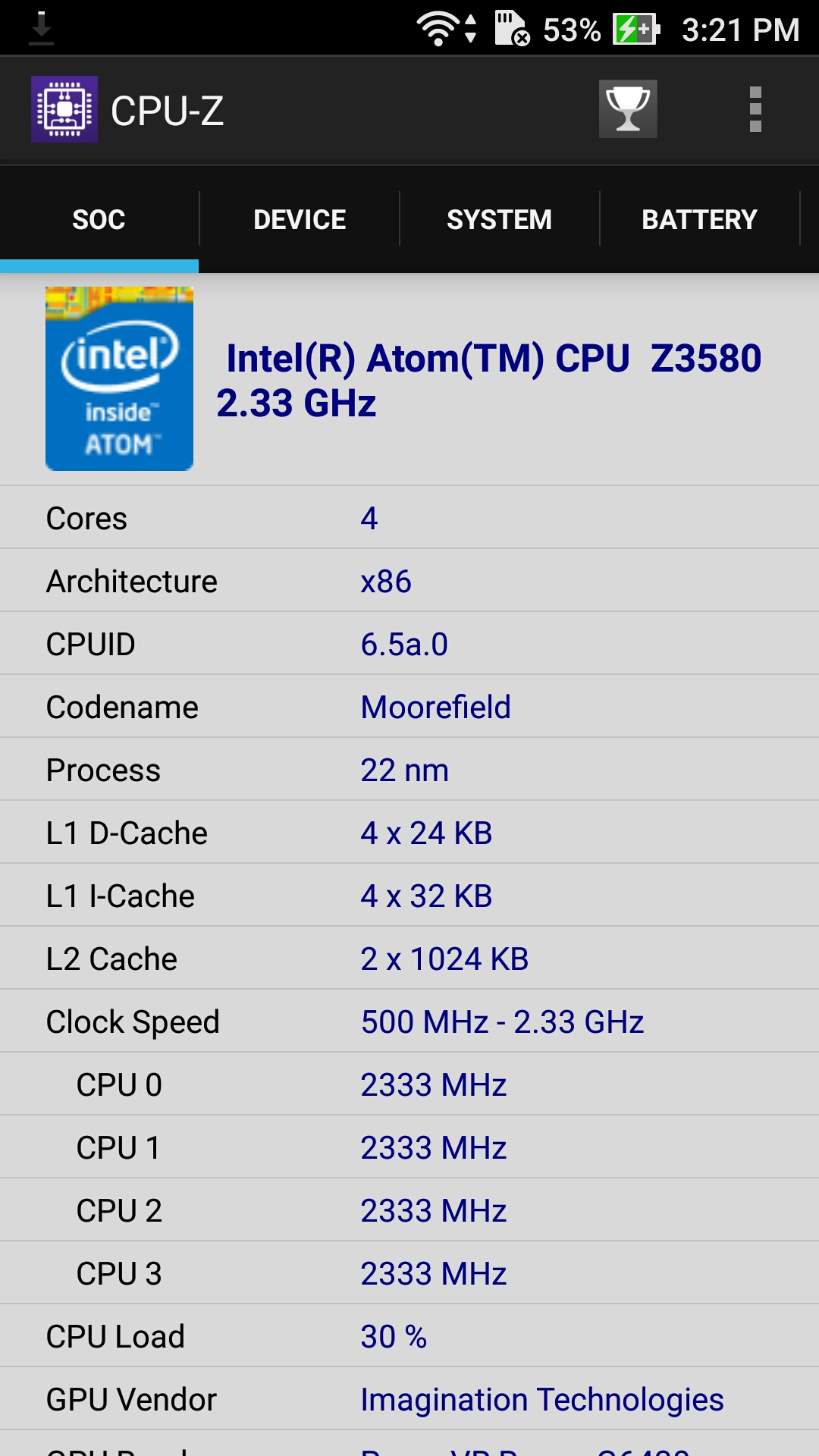This screenshot has width=819, height=1456.
Task: Select the L2 Cache row
Action: point(409,959)
